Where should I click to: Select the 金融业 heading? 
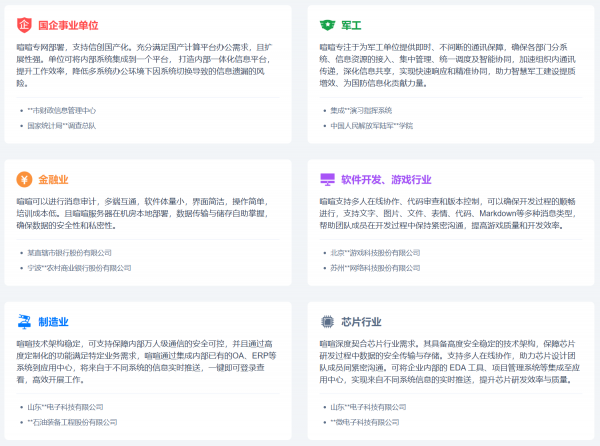click(x=53, y=180)
